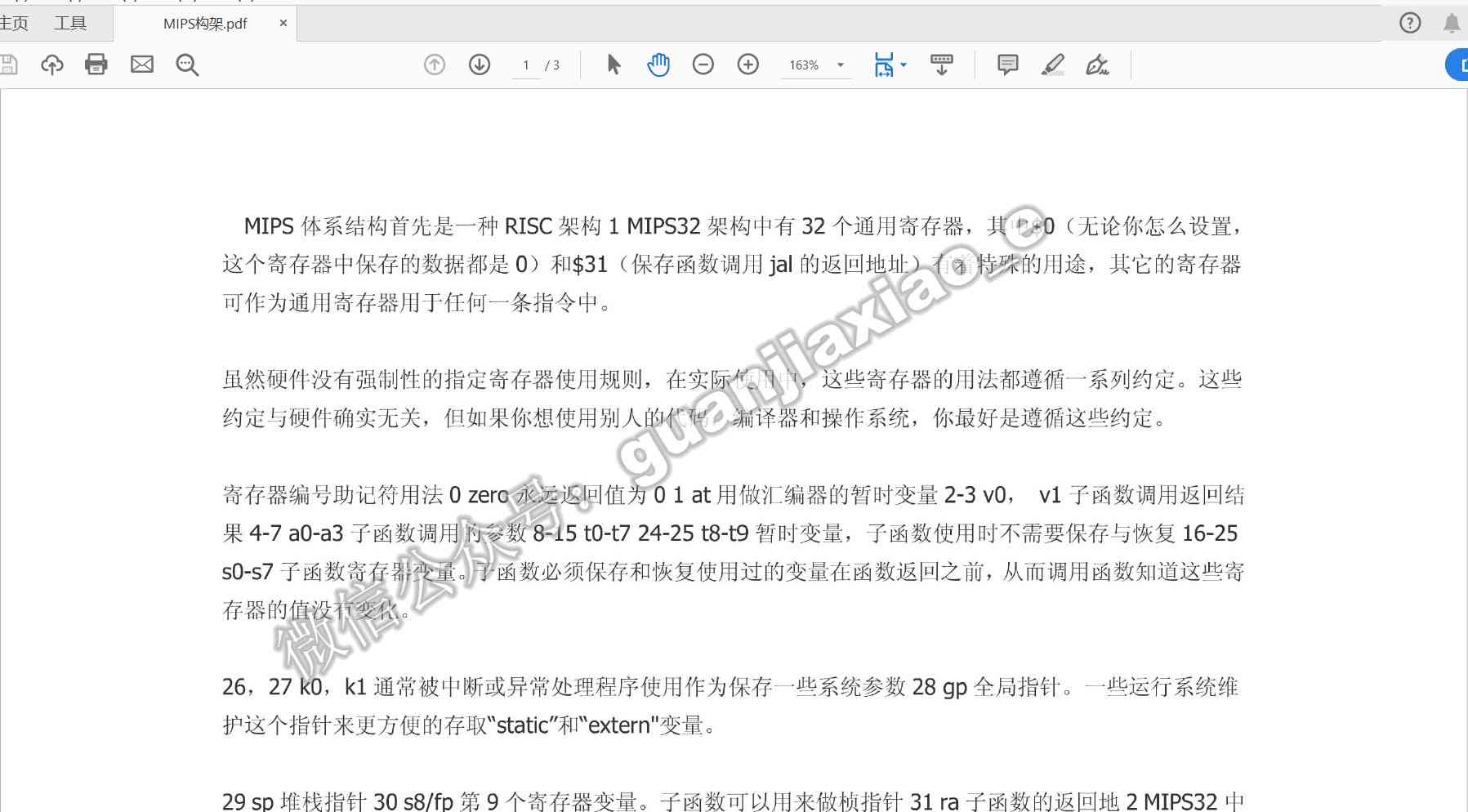Screen dimensions: 1468x812
Task: Choose the selection arrow tool
Action: (x=614, y=65)
